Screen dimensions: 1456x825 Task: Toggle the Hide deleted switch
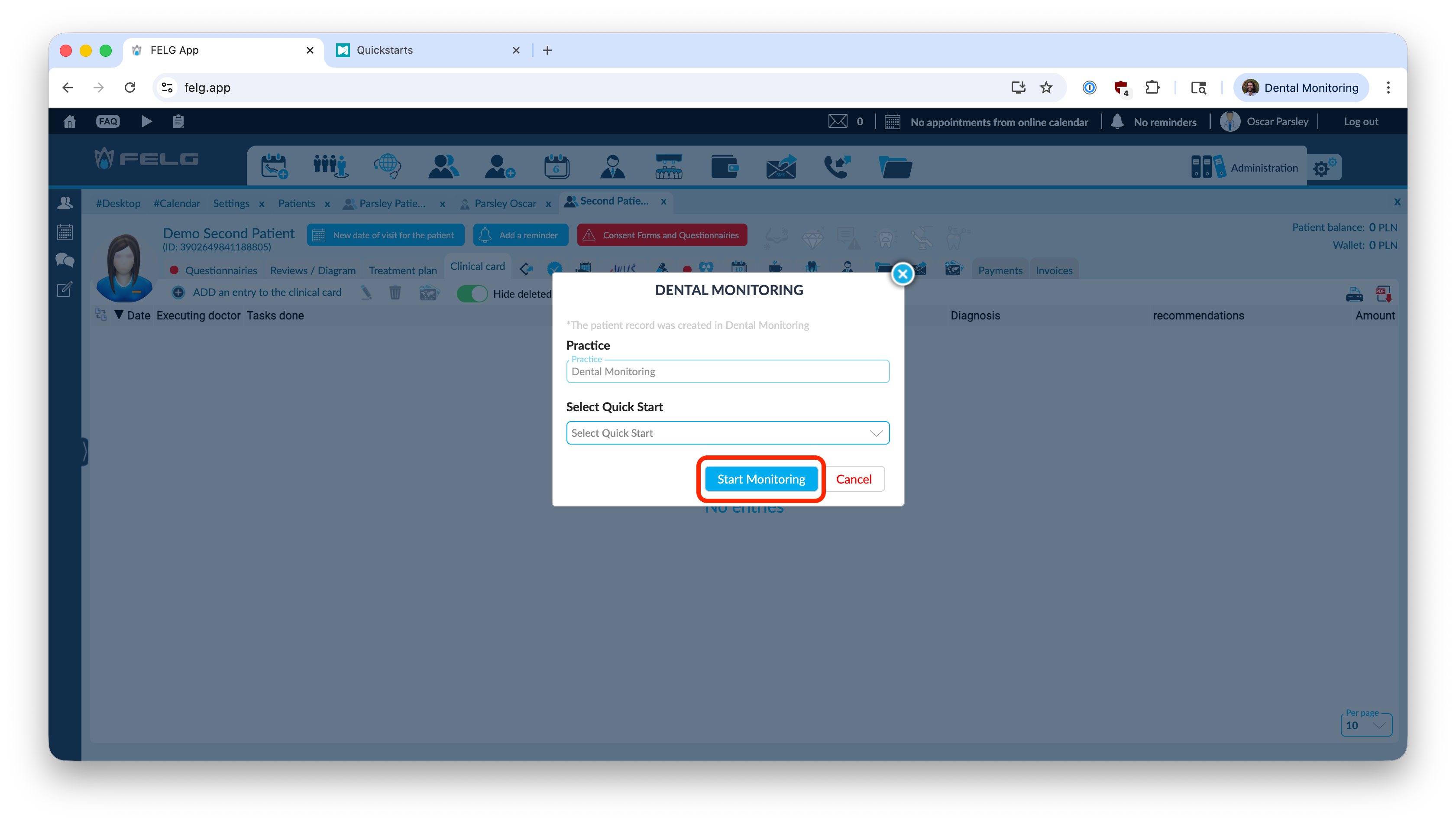pos(472,293)
